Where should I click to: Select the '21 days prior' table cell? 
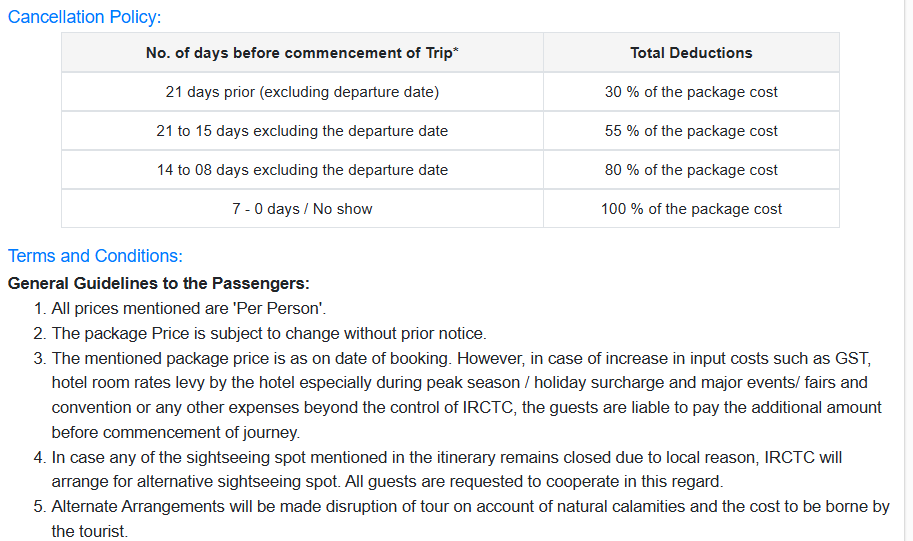coord(302,92)
